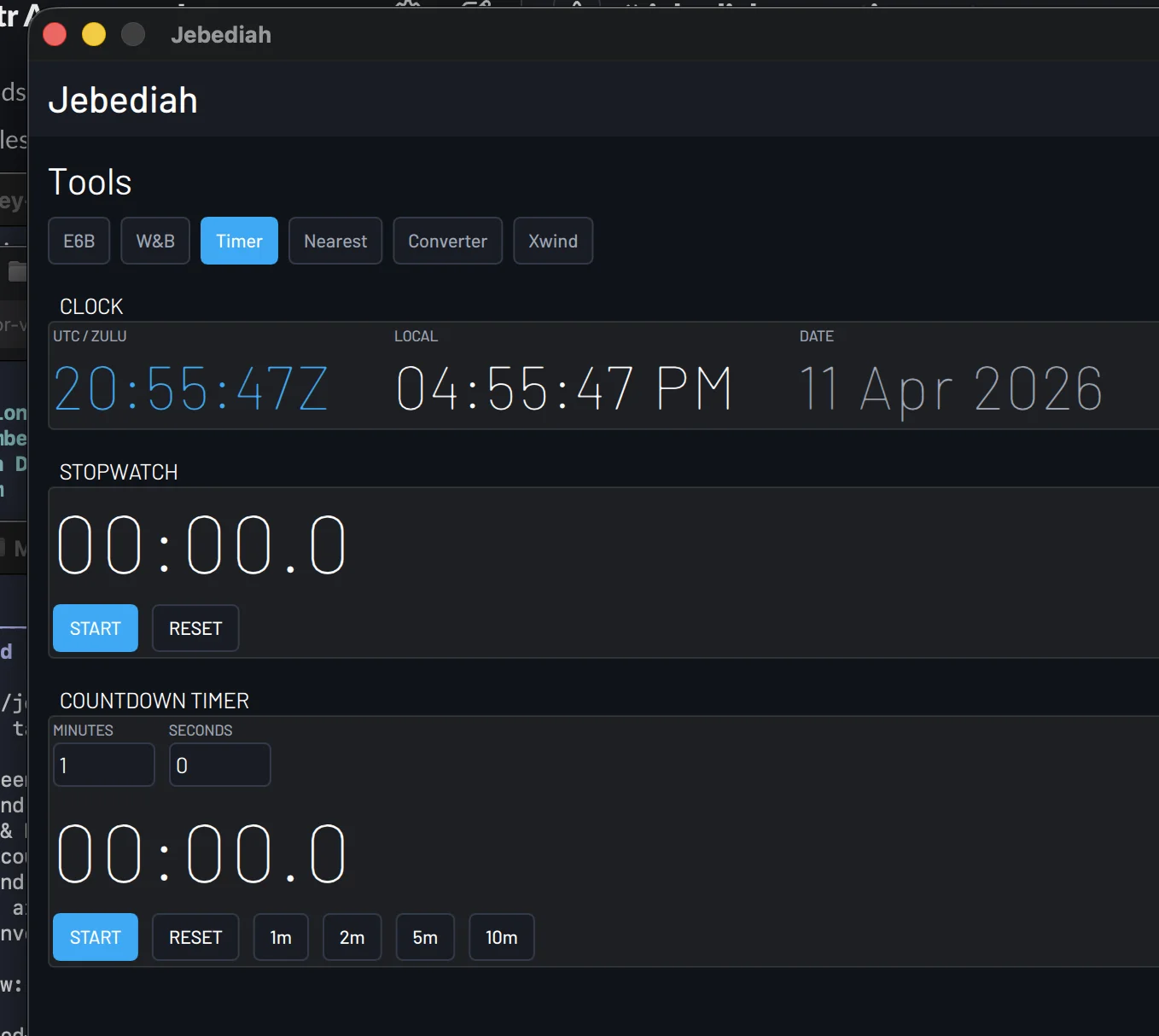This screenshot has height=1036, width=1159.
Task: Click the Jebediah heading
Action: pyautogui.click(x=122, y=100)
